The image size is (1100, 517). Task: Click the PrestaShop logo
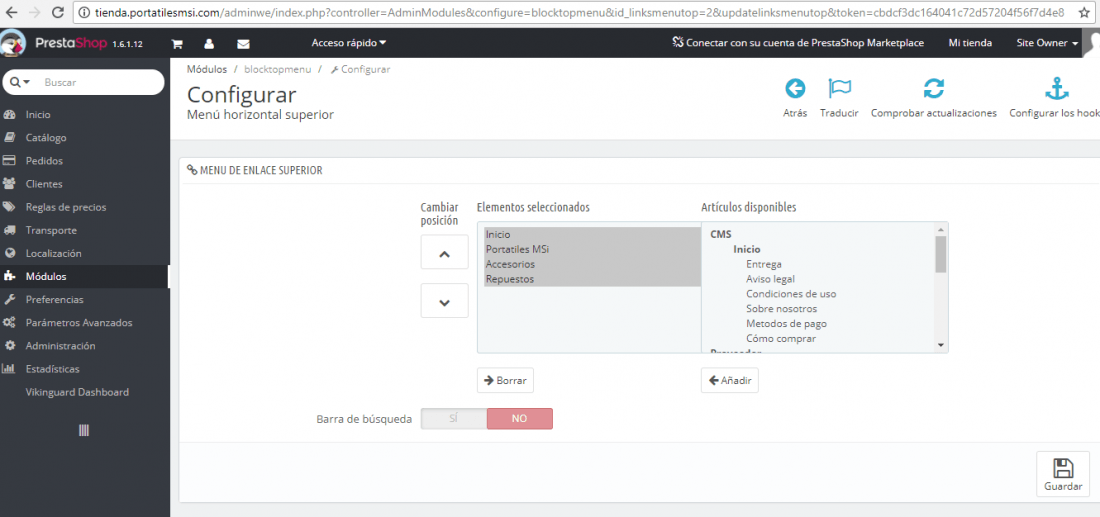click(x=73, y=43)
